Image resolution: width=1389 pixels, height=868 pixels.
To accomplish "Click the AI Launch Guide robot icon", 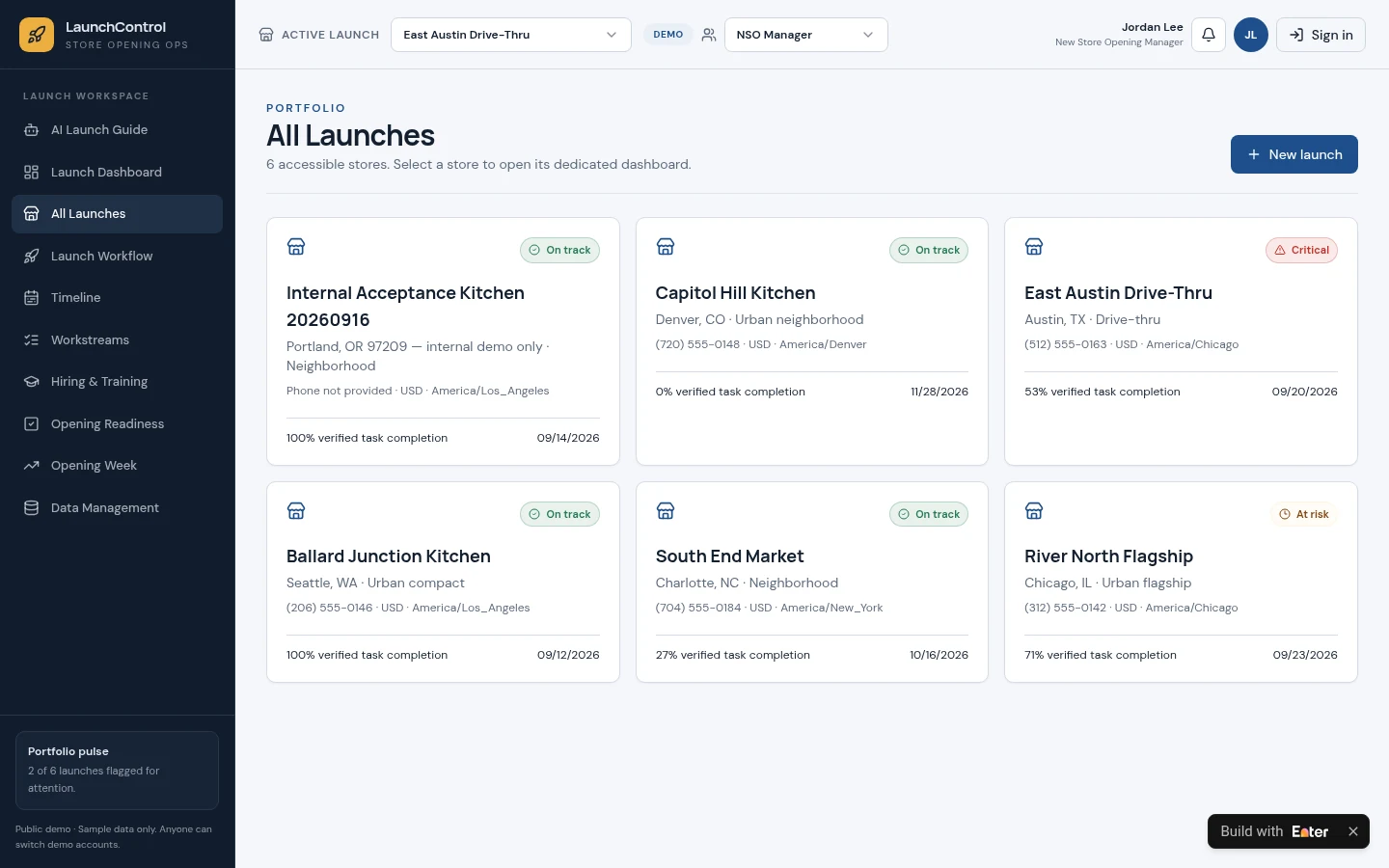I will point(31,130).
